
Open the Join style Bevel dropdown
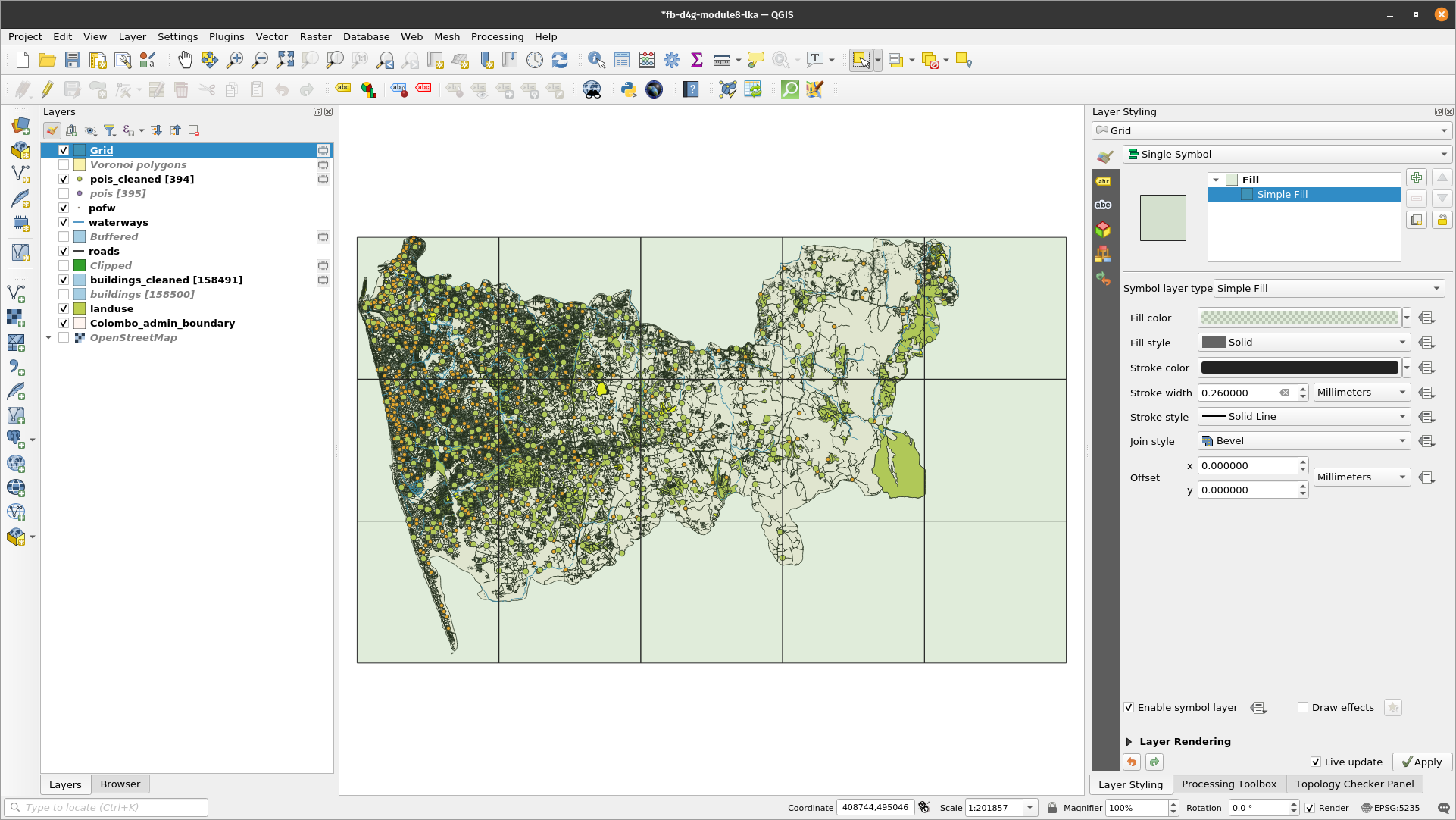click(1304, 441)
